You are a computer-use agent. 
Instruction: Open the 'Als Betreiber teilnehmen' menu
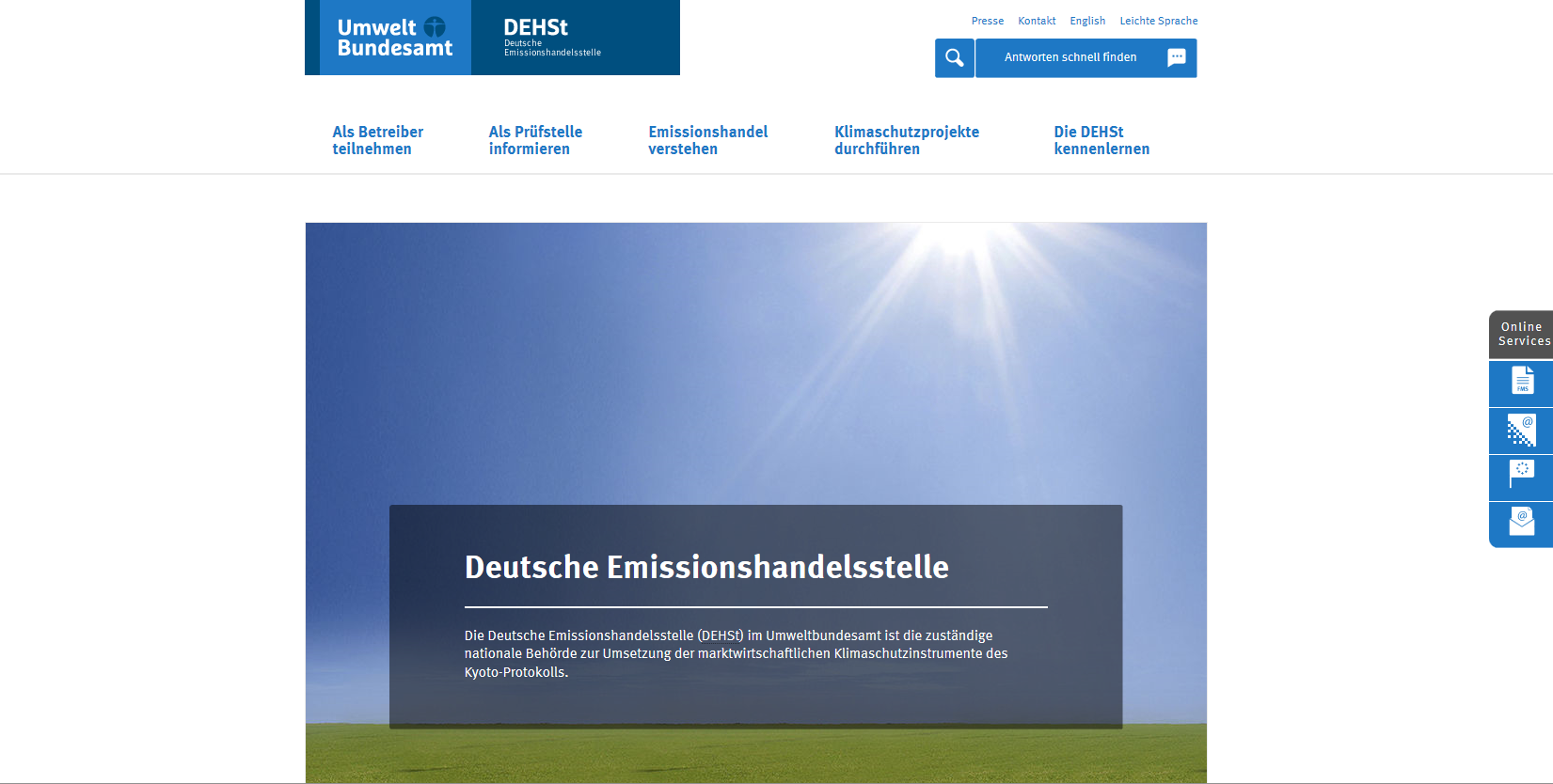pos(377,140)
